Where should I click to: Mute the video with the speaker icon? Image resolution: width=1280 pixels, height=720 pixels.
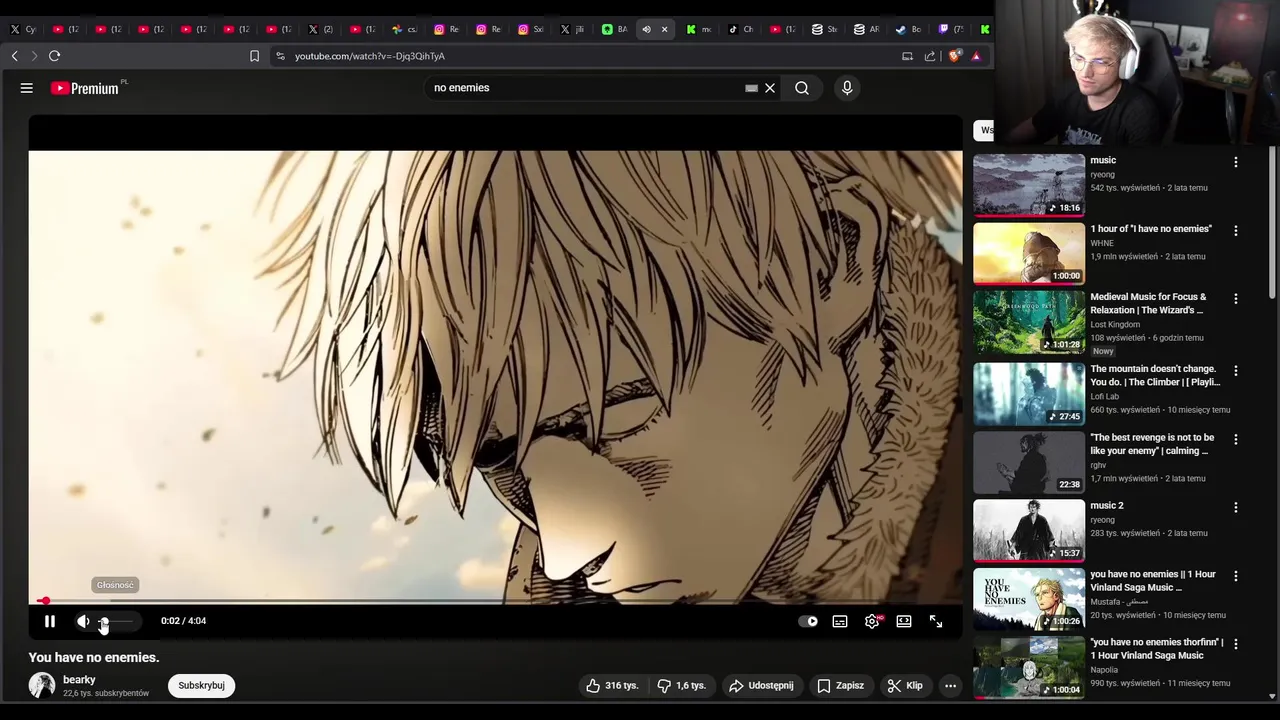tap(83, 621)
